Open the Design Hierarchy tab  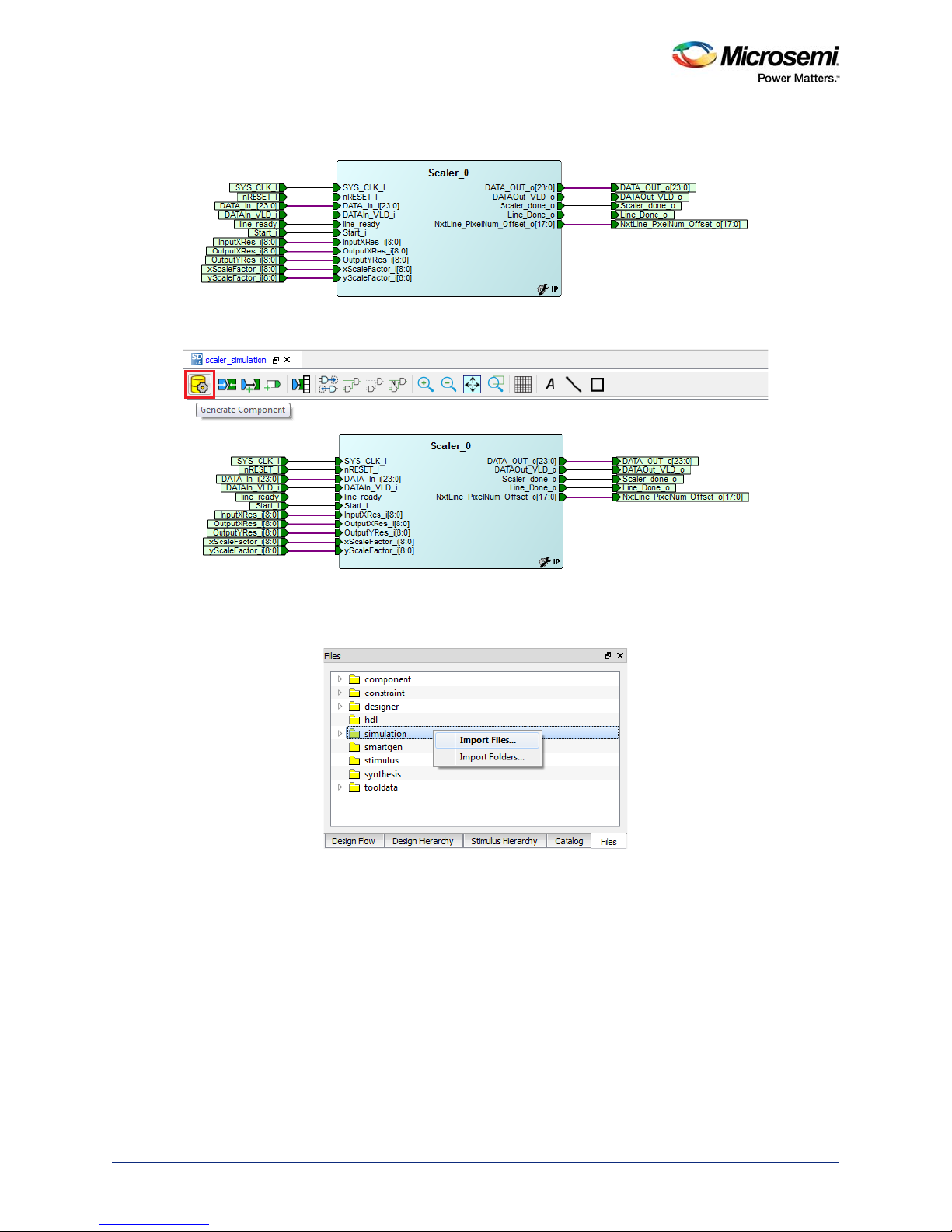tap(423, 841)
